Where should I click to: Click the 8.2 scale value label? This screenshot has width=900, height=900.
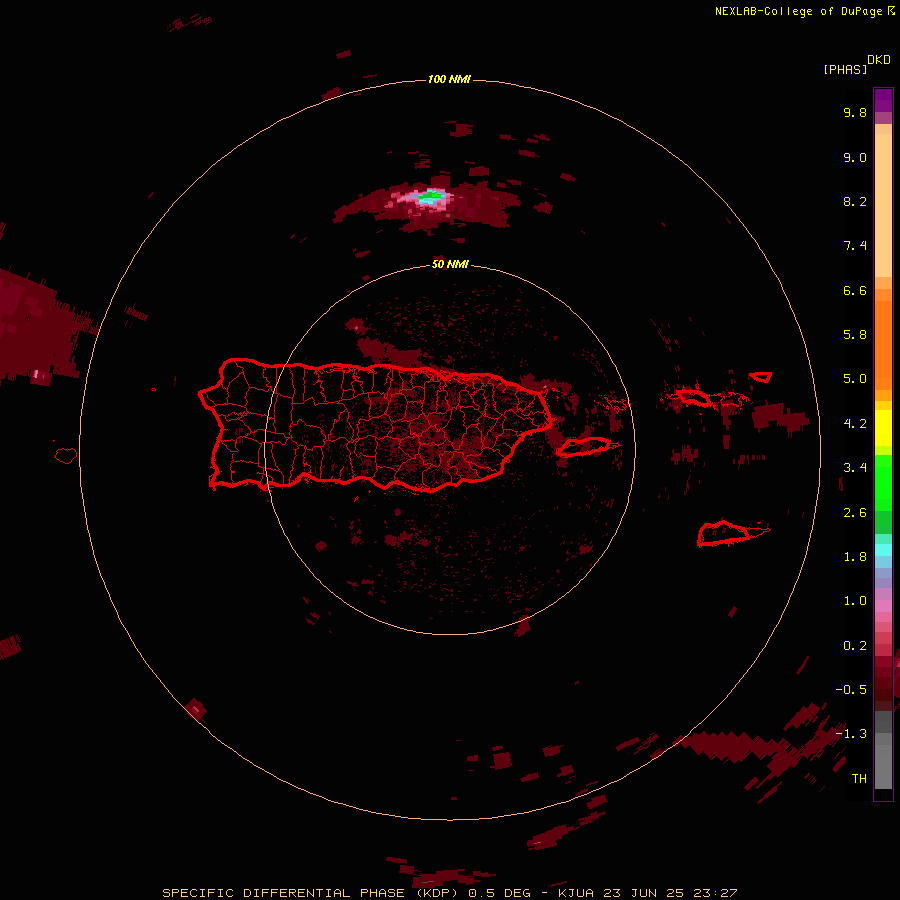[855, 201]
